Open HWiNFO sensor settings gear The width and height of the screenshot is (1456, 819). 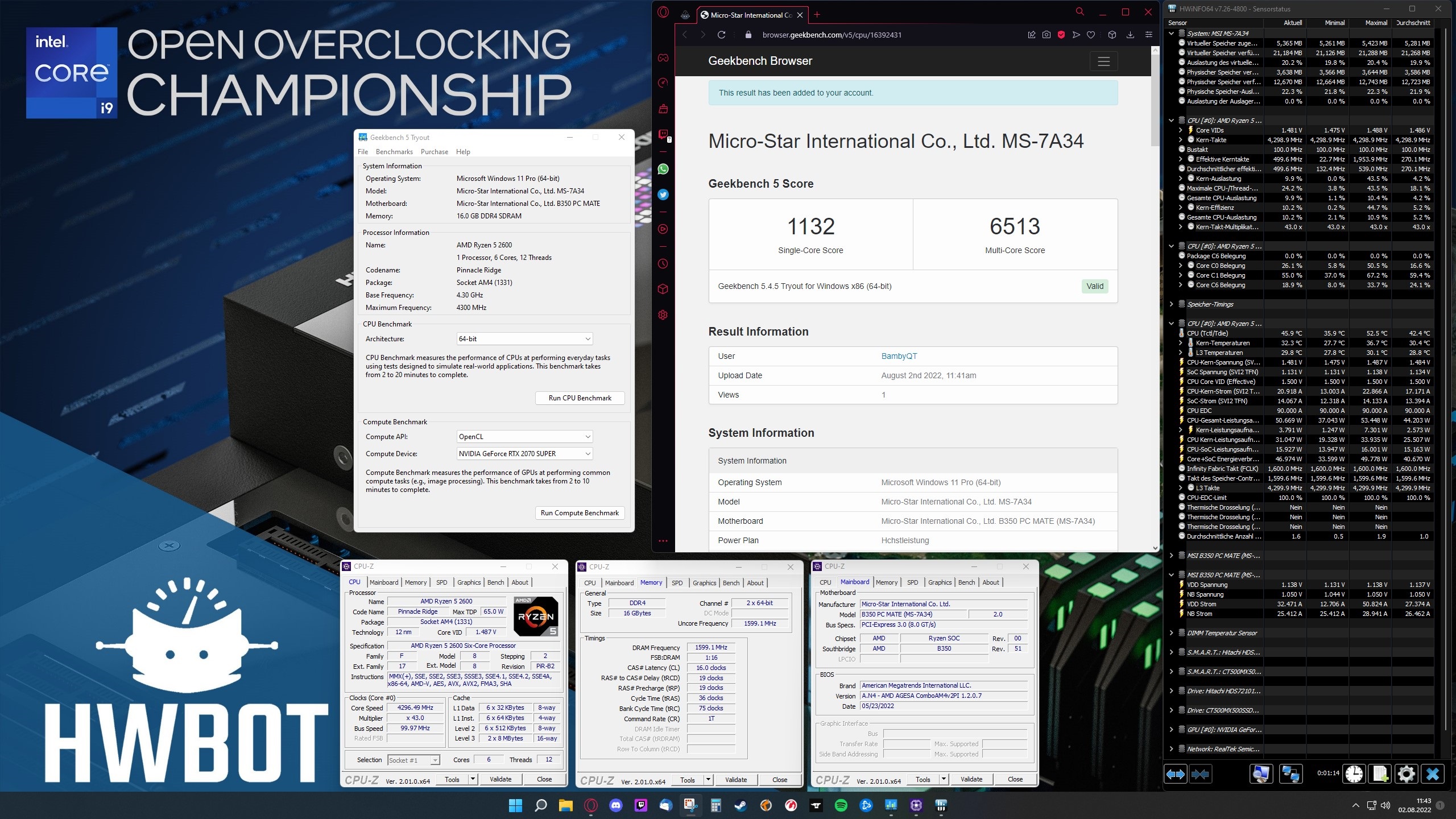(1407, 774)
